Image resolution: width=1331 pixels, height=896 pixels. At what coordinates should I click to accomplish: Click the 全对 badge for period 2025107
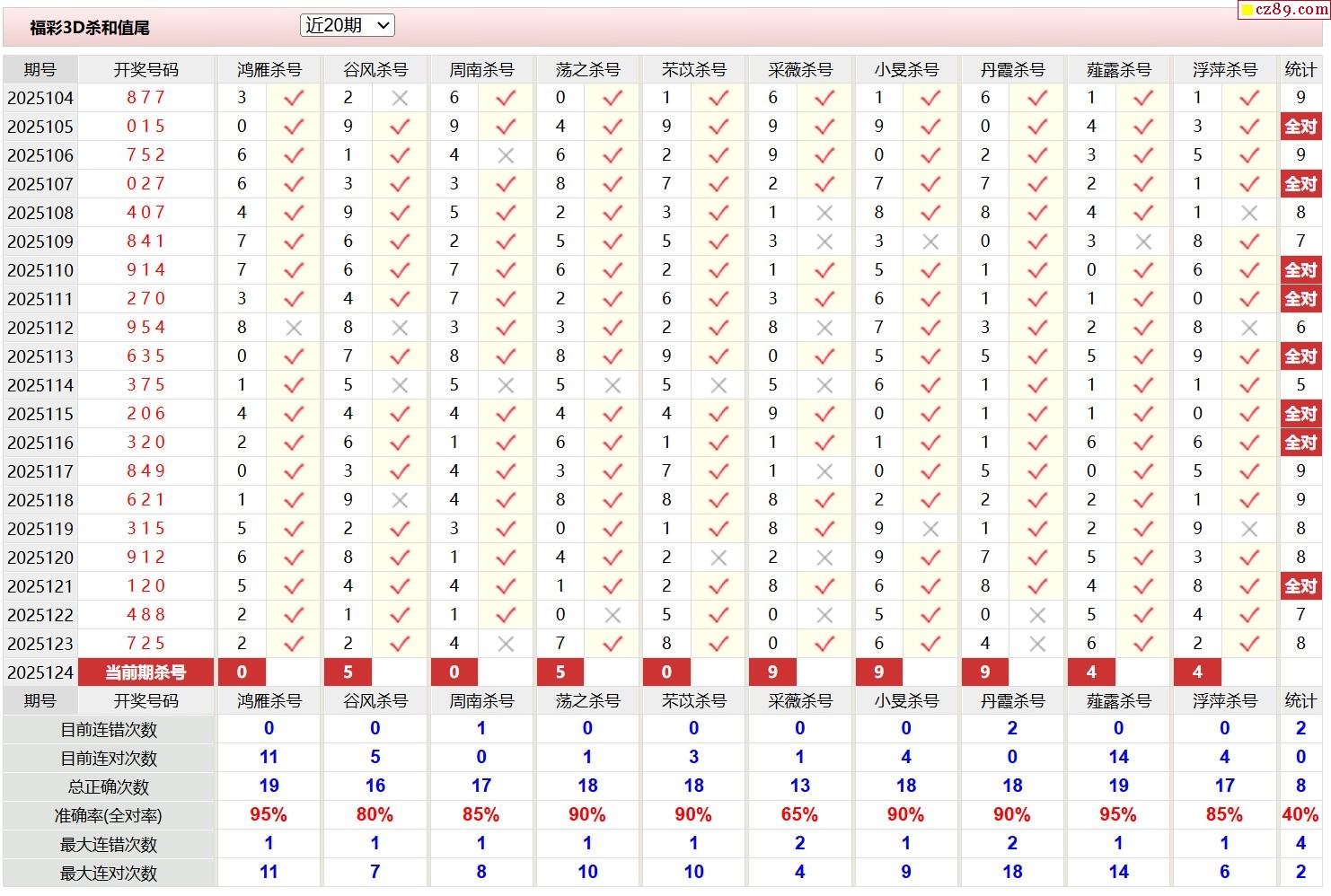coord(1300,184)
